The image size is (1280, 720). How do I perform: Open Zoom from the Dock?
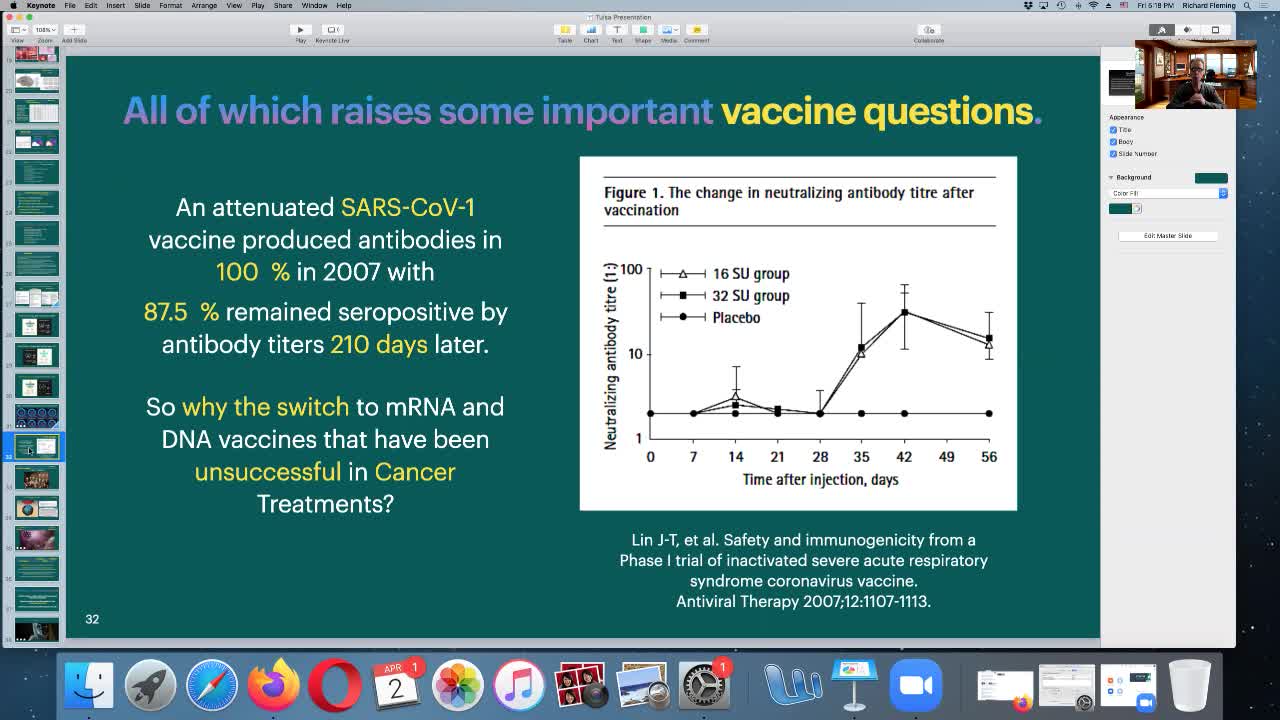(x=916, y=686)
